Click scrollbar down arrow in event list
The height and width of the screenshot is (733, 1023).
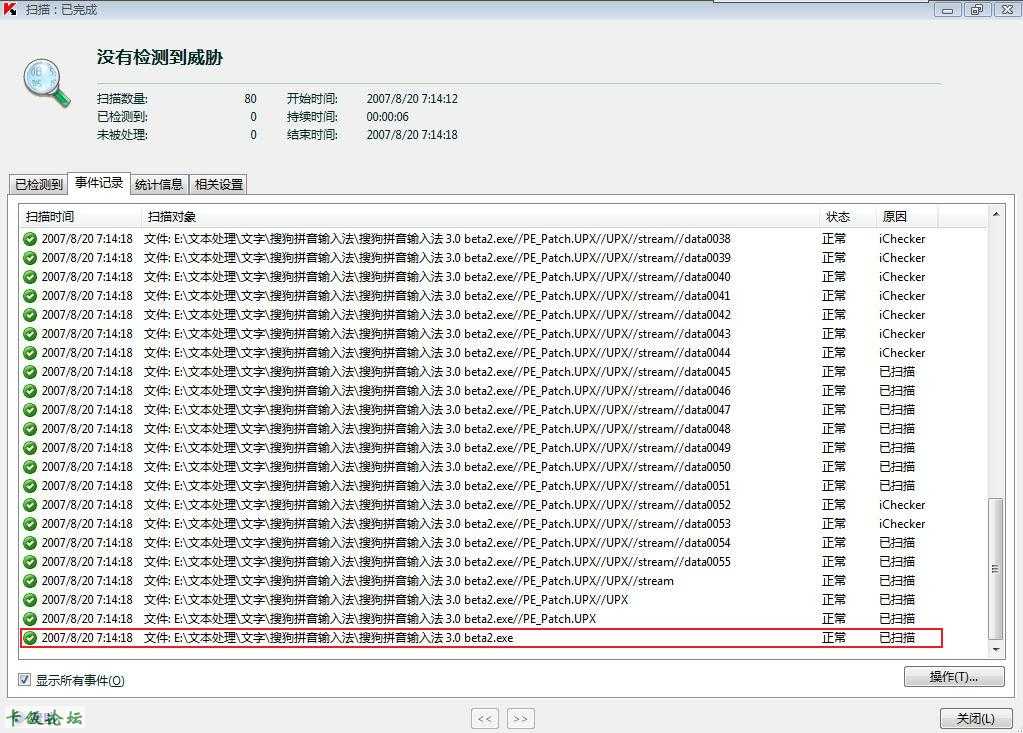tap(996, 650)
